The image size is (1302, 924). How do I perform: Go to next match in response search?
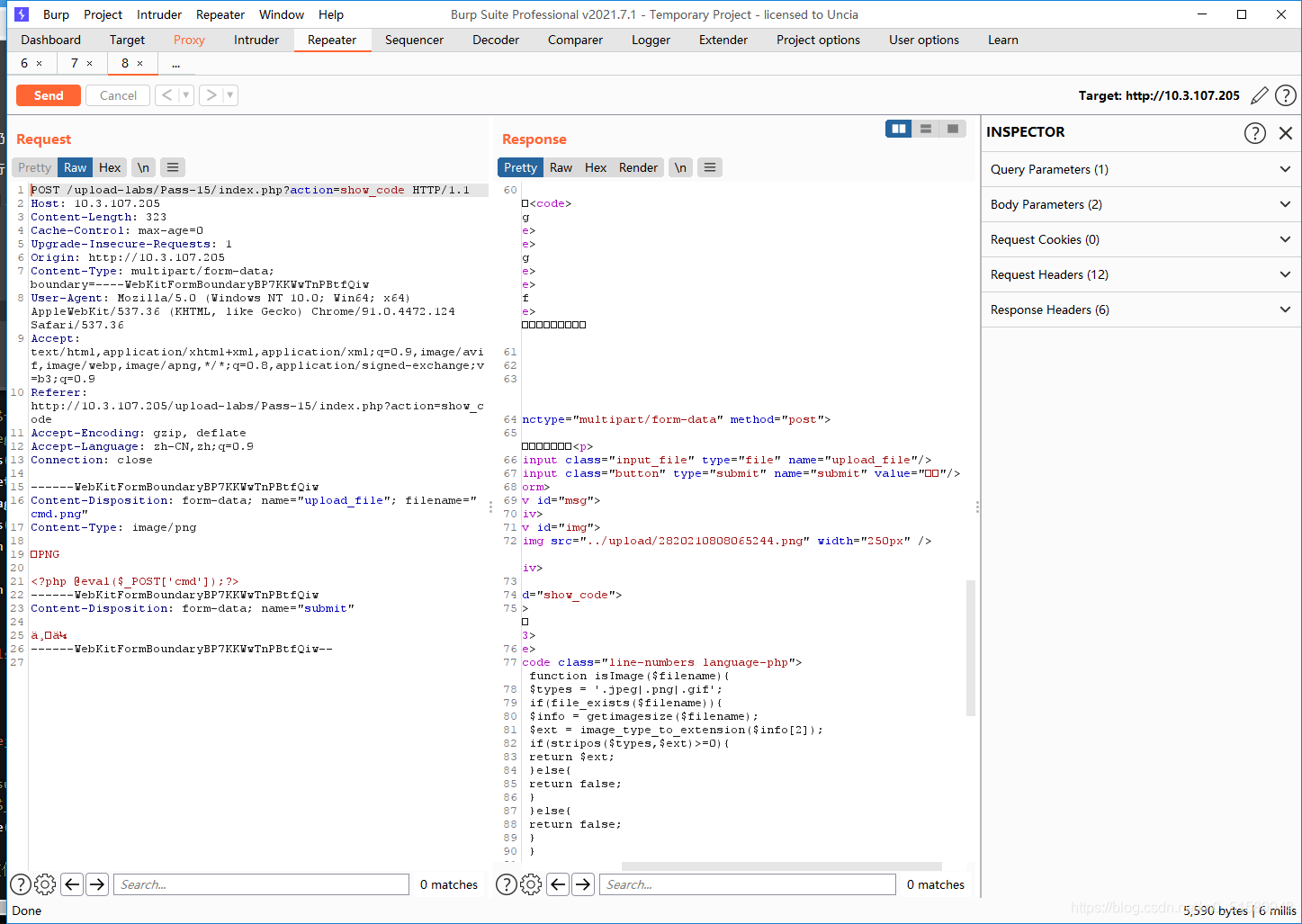point(583,884)
